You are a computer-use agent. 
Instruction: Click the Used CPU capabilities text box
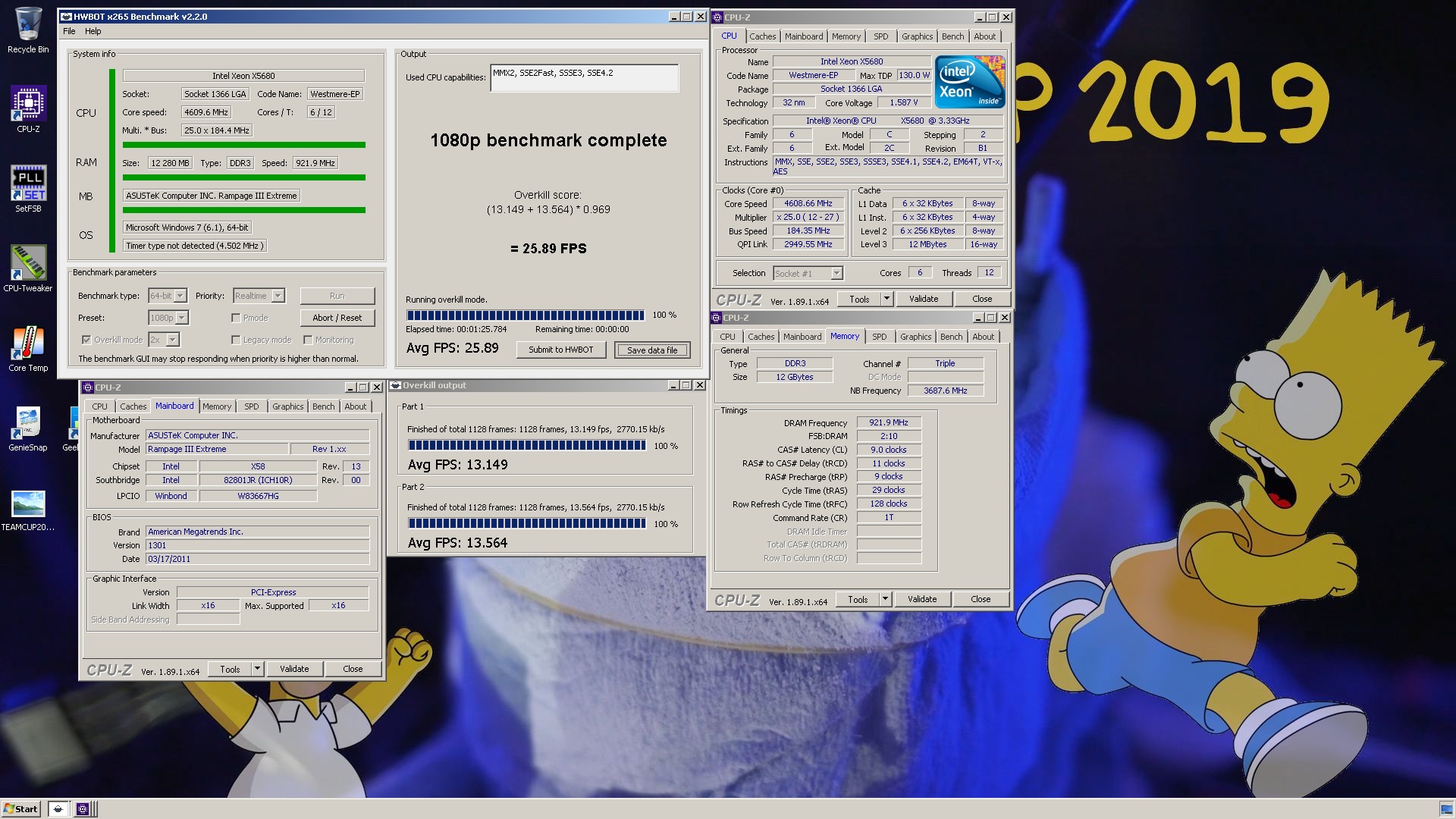point(584,77)
